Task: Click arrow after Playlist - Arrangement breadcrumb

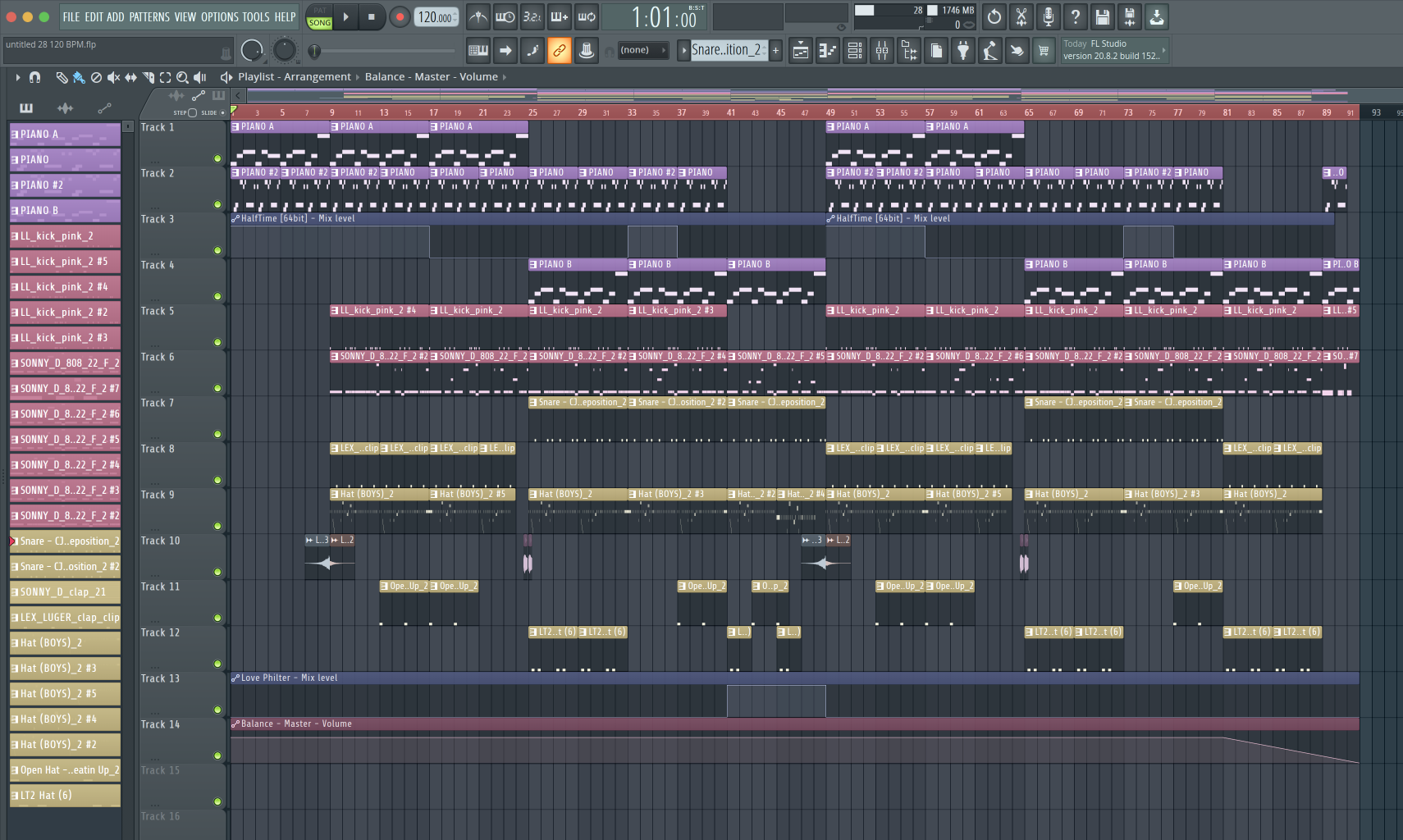Action: (x=358, y=77)
